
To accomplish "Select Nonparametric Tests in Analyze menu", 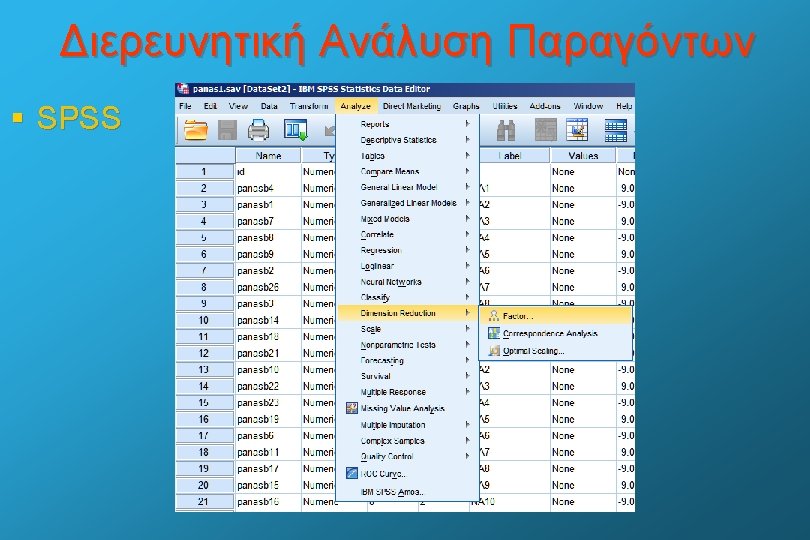I will (407, 345).
